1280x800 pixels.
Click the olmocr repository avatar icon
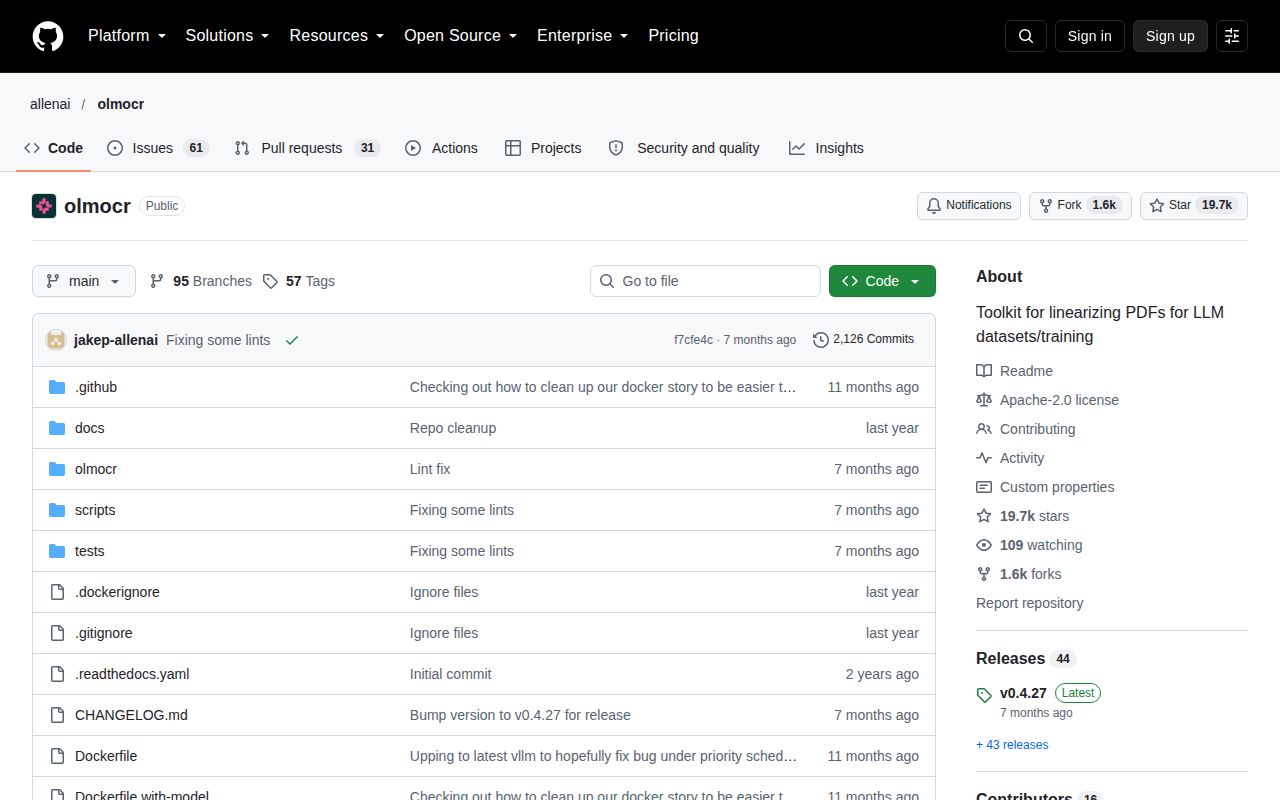point(44,206)
